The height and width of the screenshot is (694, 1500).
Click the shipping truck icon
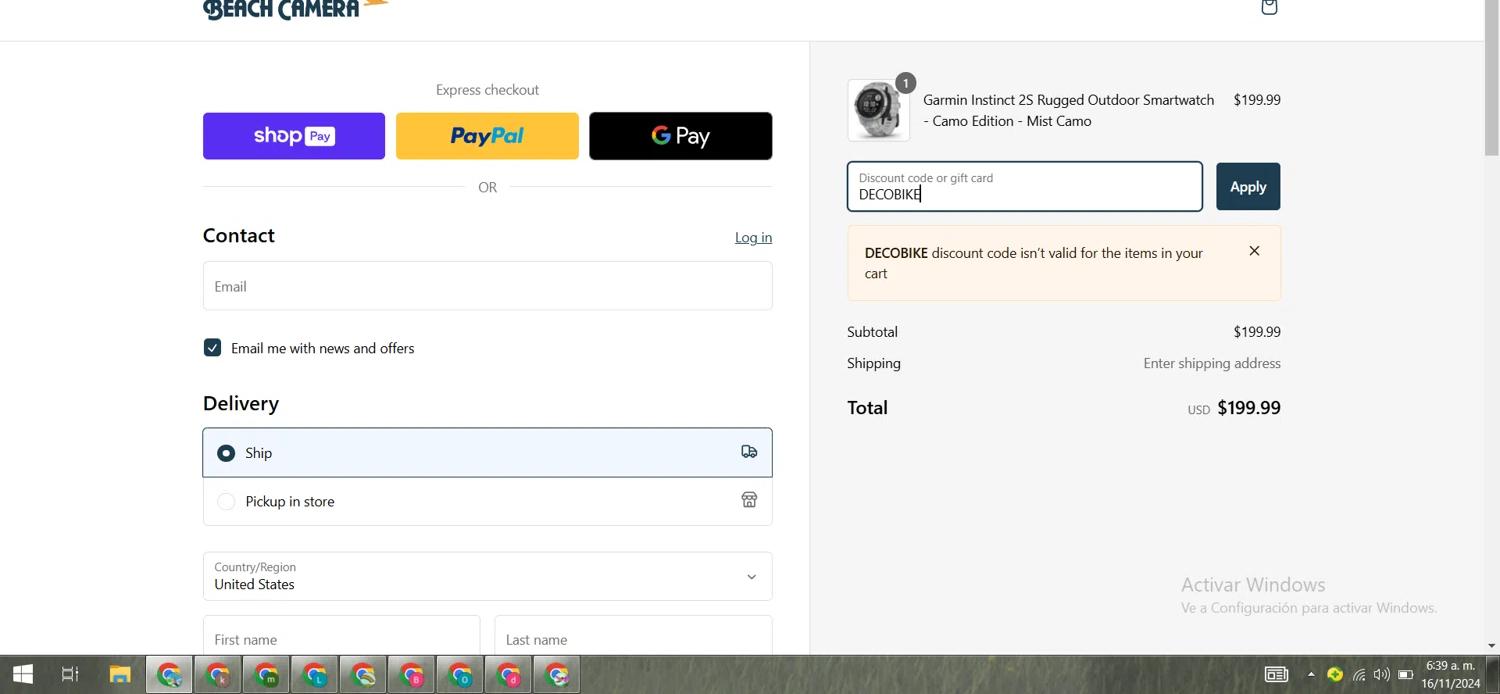(x=749, y=452)
